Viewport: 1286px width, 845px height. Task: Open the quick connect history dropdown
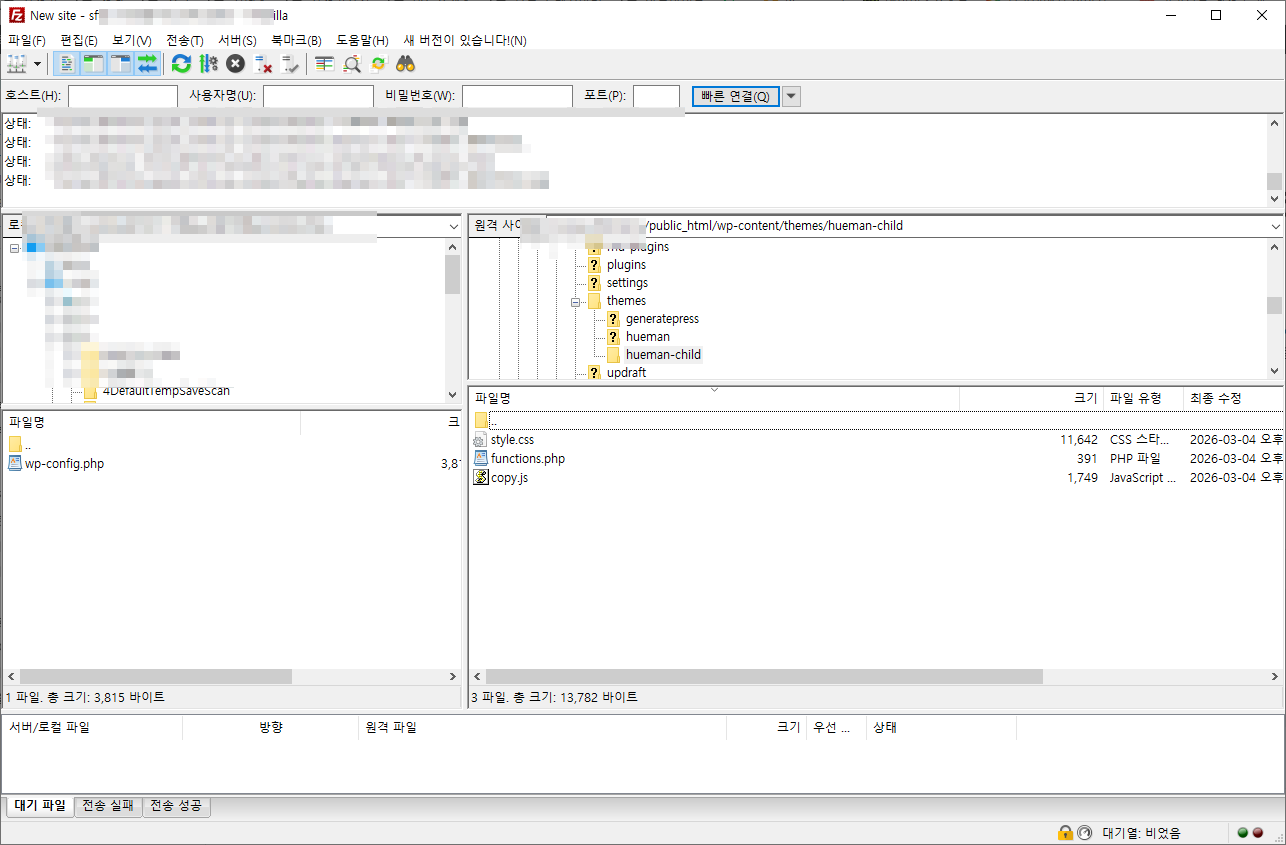point(791,96)
